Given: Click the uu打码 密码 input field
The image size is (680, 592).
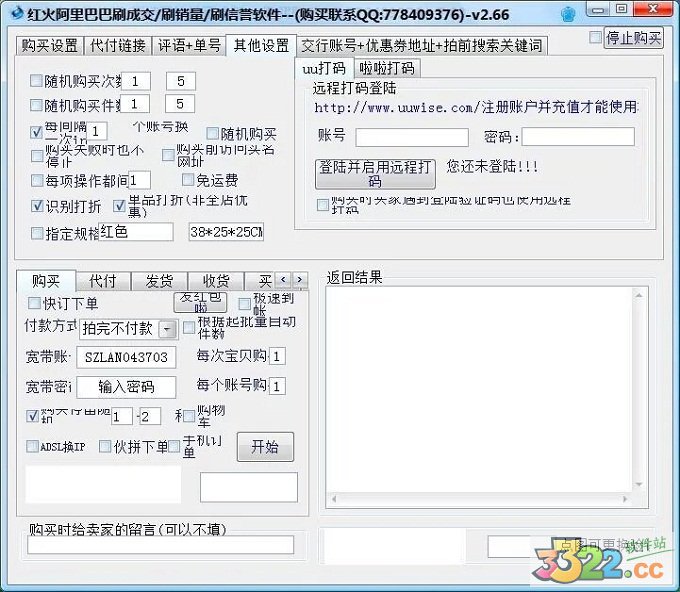Looking at the screenshot, I should pos(578,137).
